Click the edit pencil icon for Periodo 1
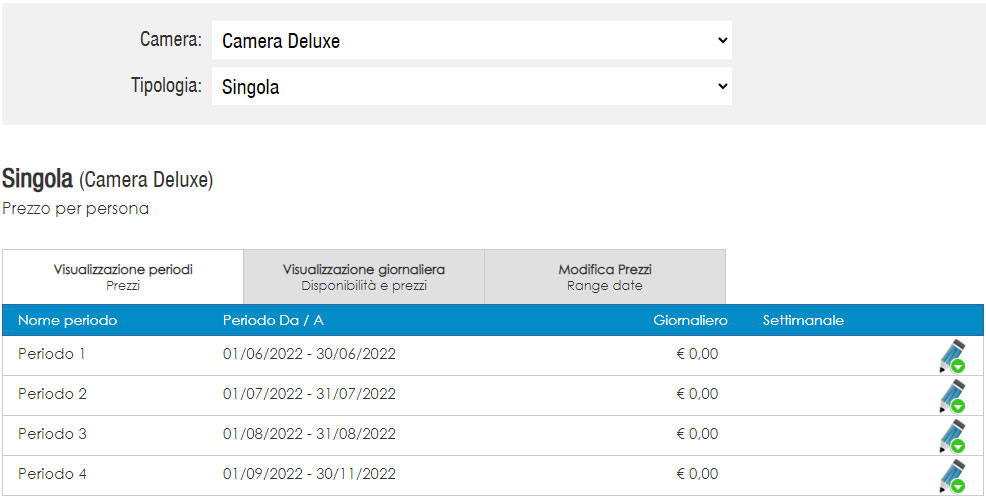This screenshot has height=501, width=986. pyautogui.click(x=952, y=356)
